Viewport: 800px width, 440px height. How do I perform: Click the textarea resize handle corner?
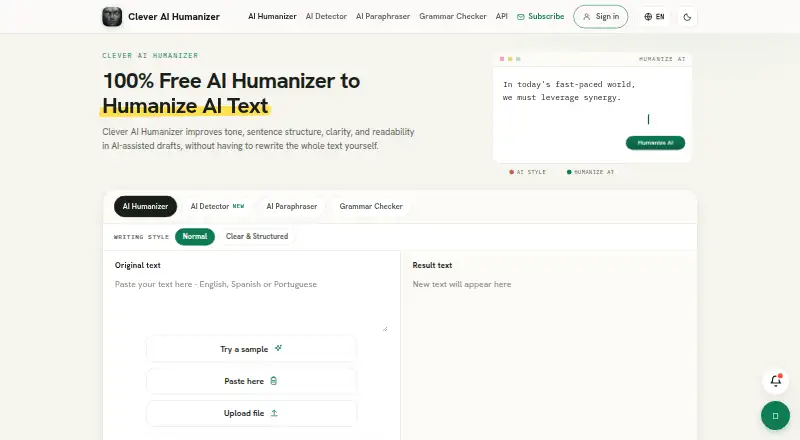tap(385, 329)
